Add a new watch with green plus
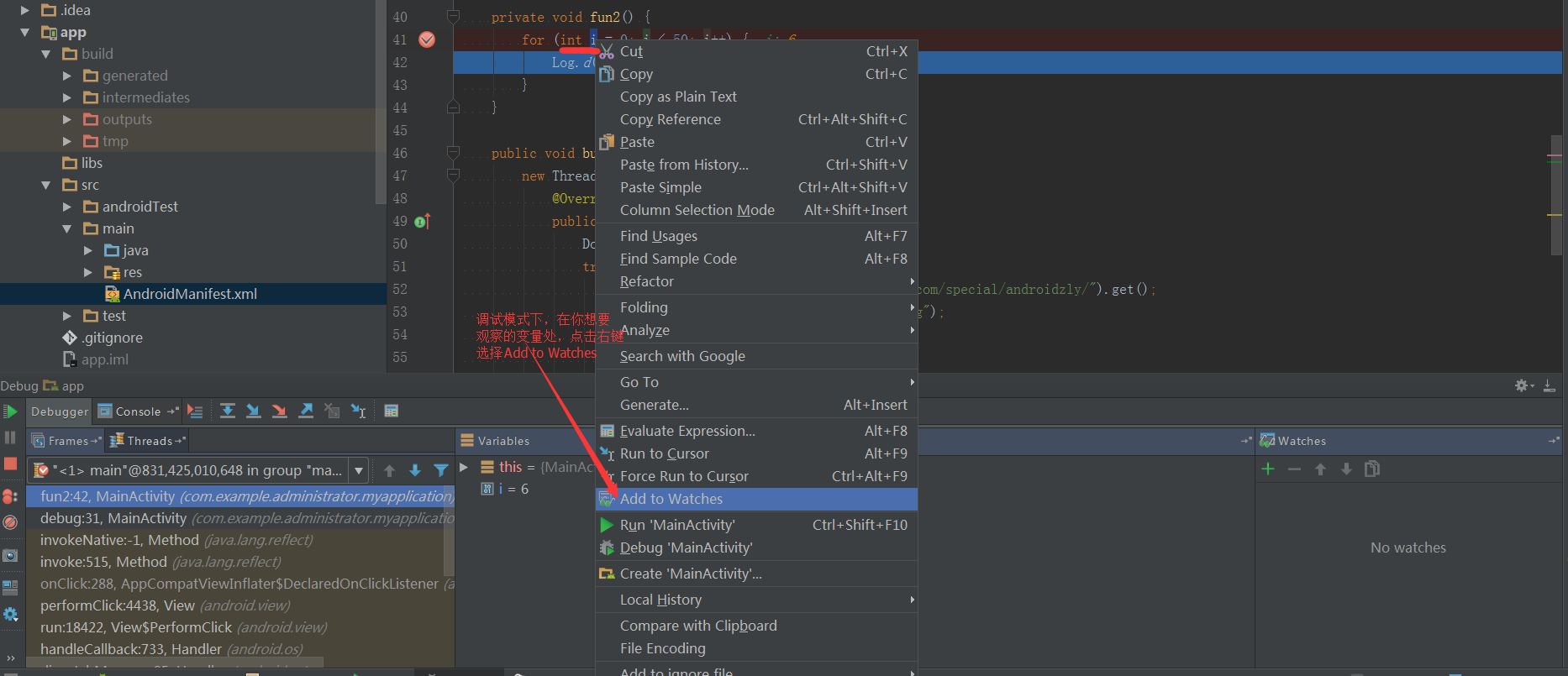1568x676 pixels. 1268,469
